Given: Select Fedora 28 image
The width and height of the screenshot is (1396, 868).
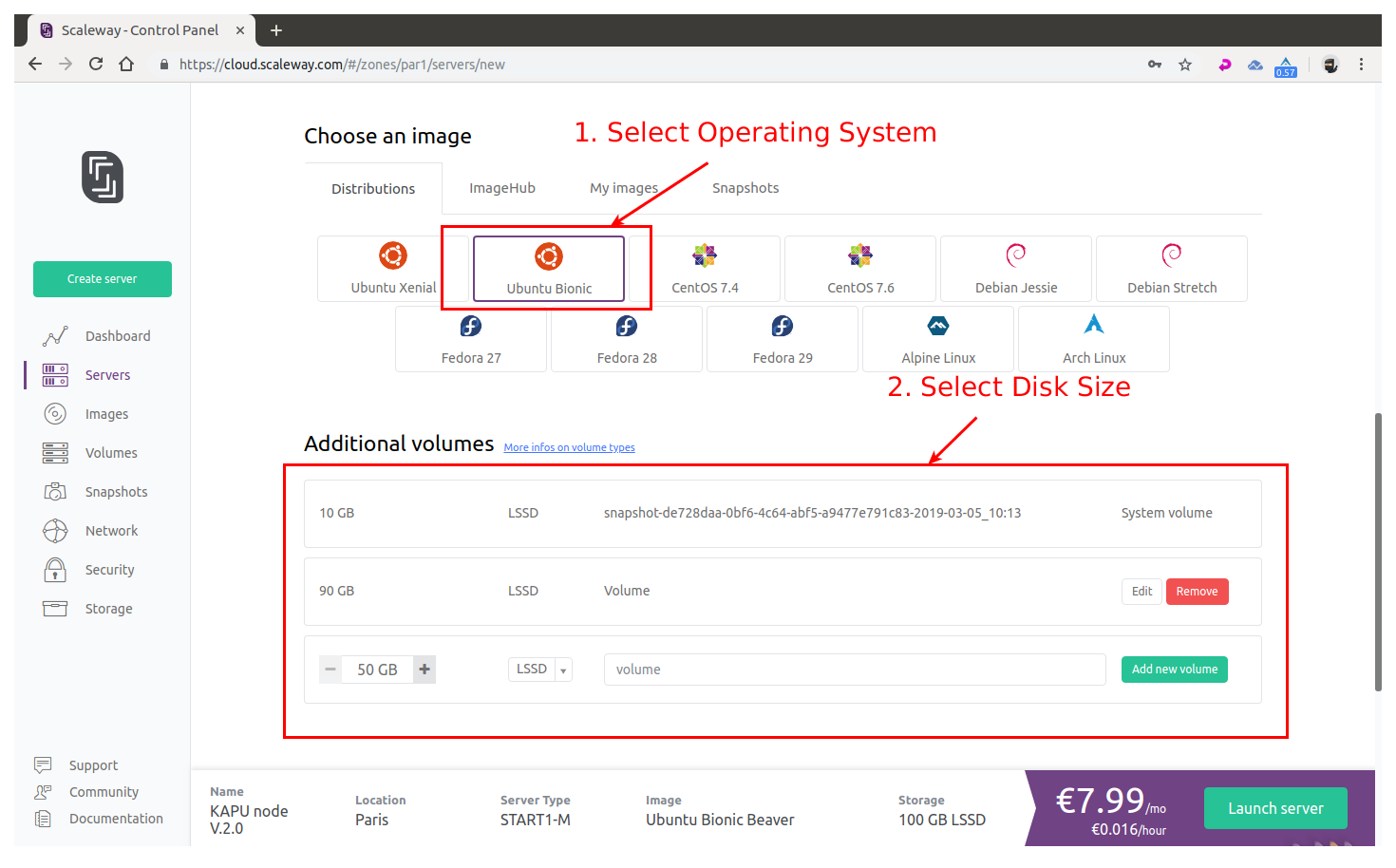Looking at the screenshot, I should tap(627, 339).
